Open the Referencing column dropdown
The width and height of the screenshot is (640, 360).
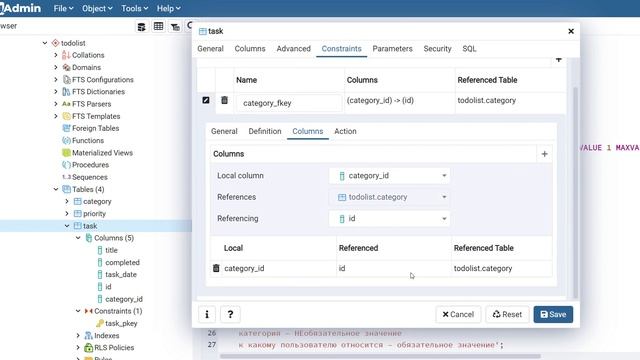(389, 218)
